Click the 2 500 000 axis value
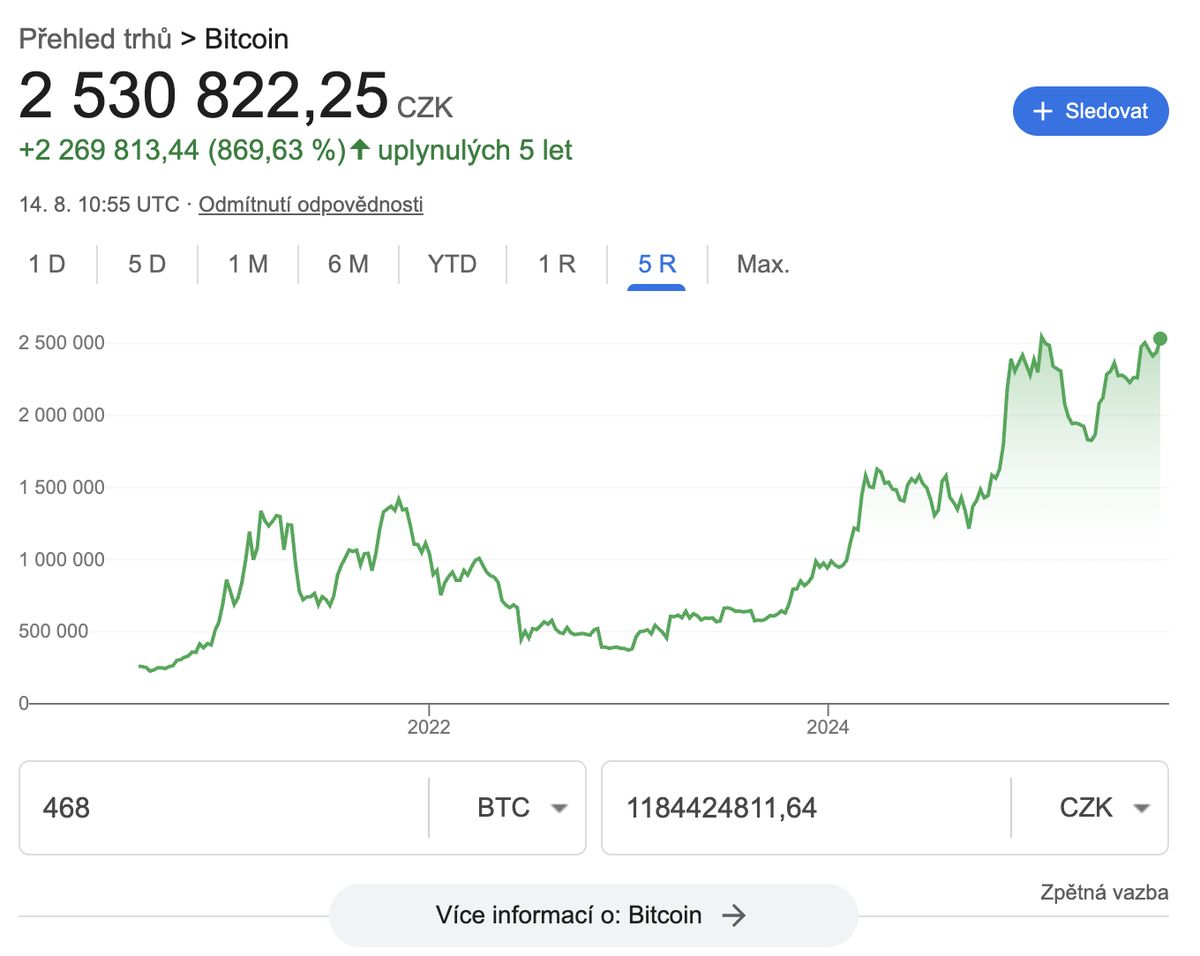The height and width of the screenshot is (956, 1200). (x=62, y=343)
